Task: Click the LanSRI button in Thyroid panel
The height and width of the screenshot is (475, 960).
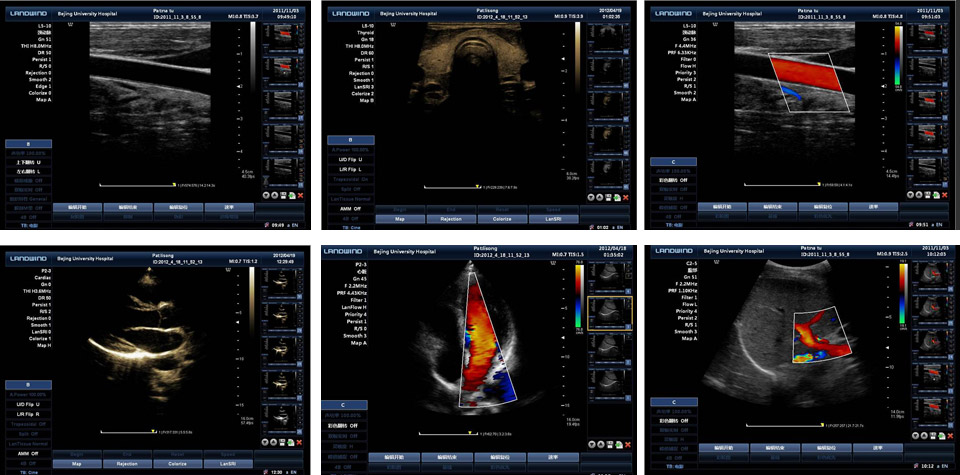Action: (x=553, y=219)
